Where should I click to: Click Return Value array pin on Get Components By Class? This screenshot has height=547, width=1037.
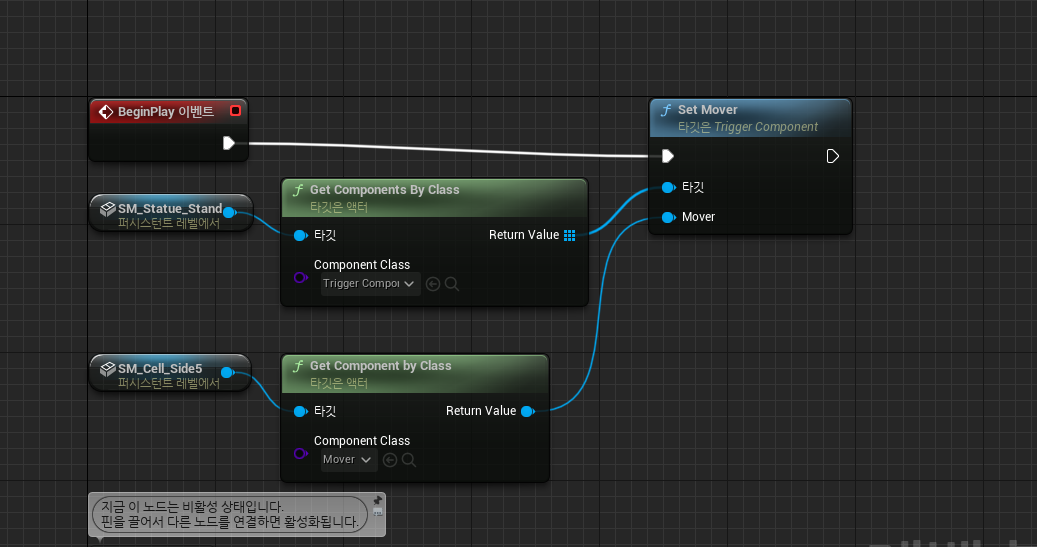tap(569, 235)
